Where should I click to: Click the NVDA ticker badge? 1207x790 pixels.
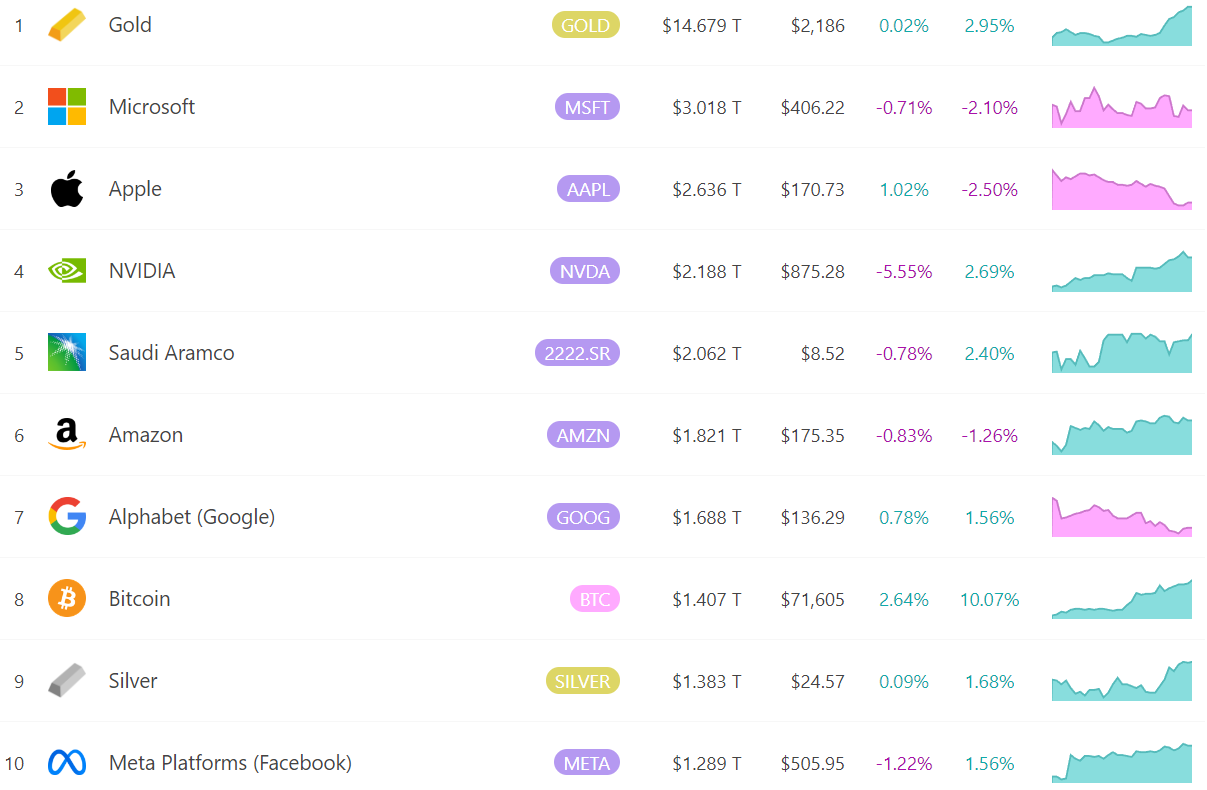coord(585,271)
